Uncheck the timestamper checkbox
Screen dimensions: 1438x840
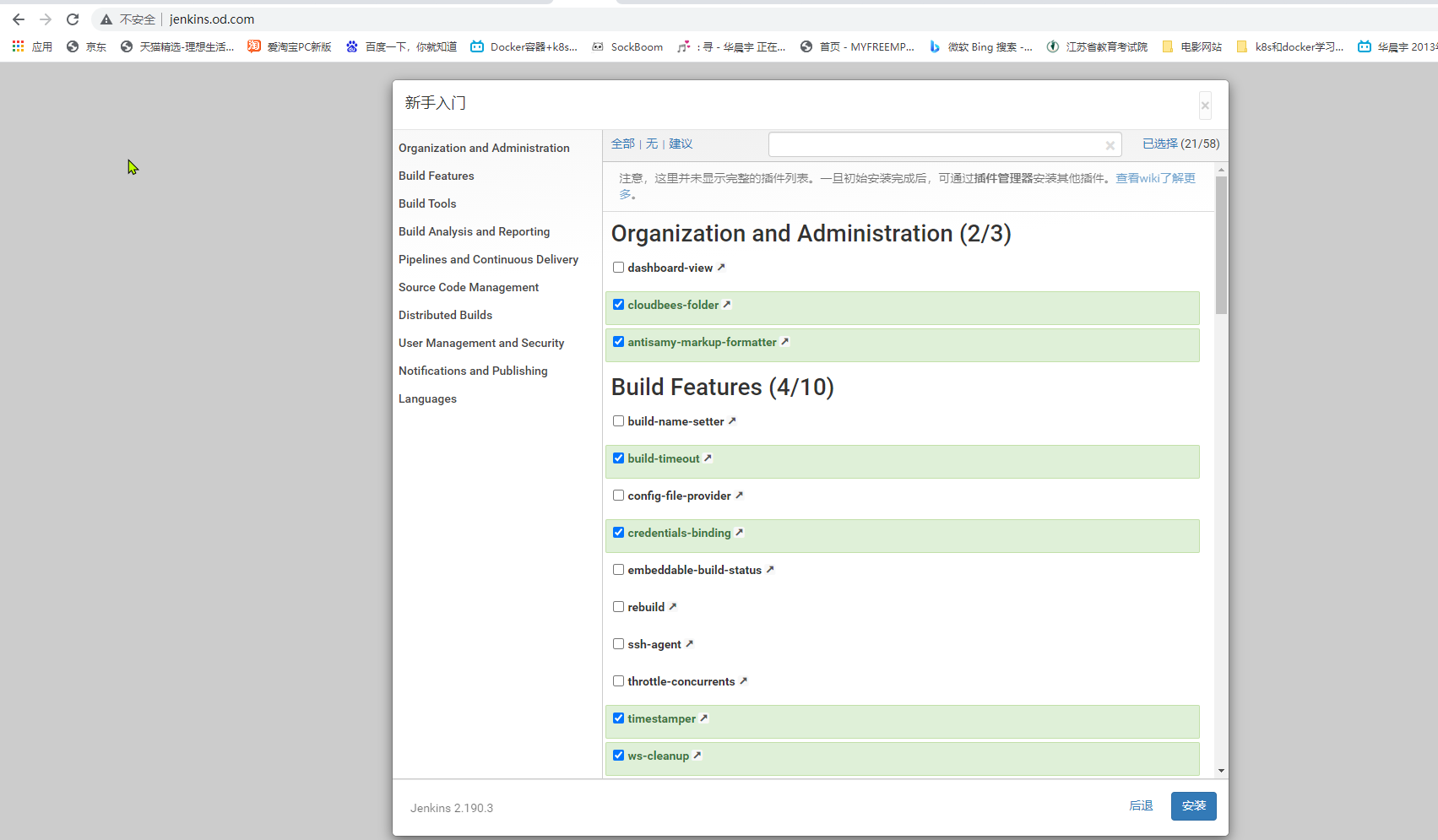618,718
